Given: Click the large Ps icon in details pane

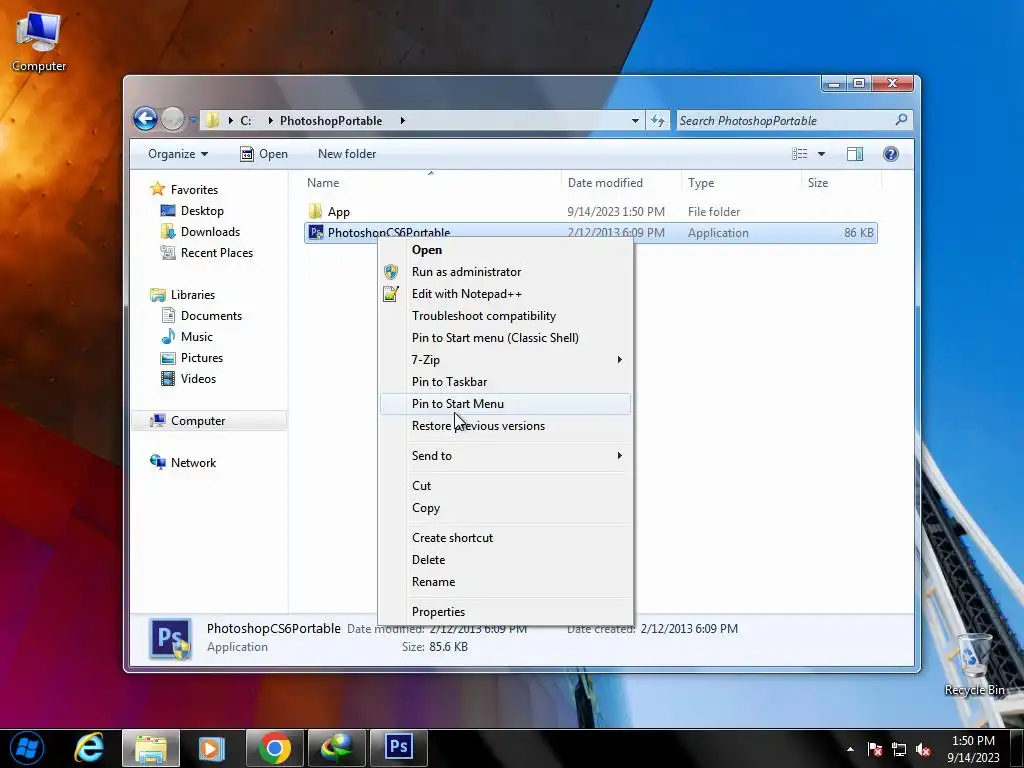Looking at the screenshot, I should [170, 638].
